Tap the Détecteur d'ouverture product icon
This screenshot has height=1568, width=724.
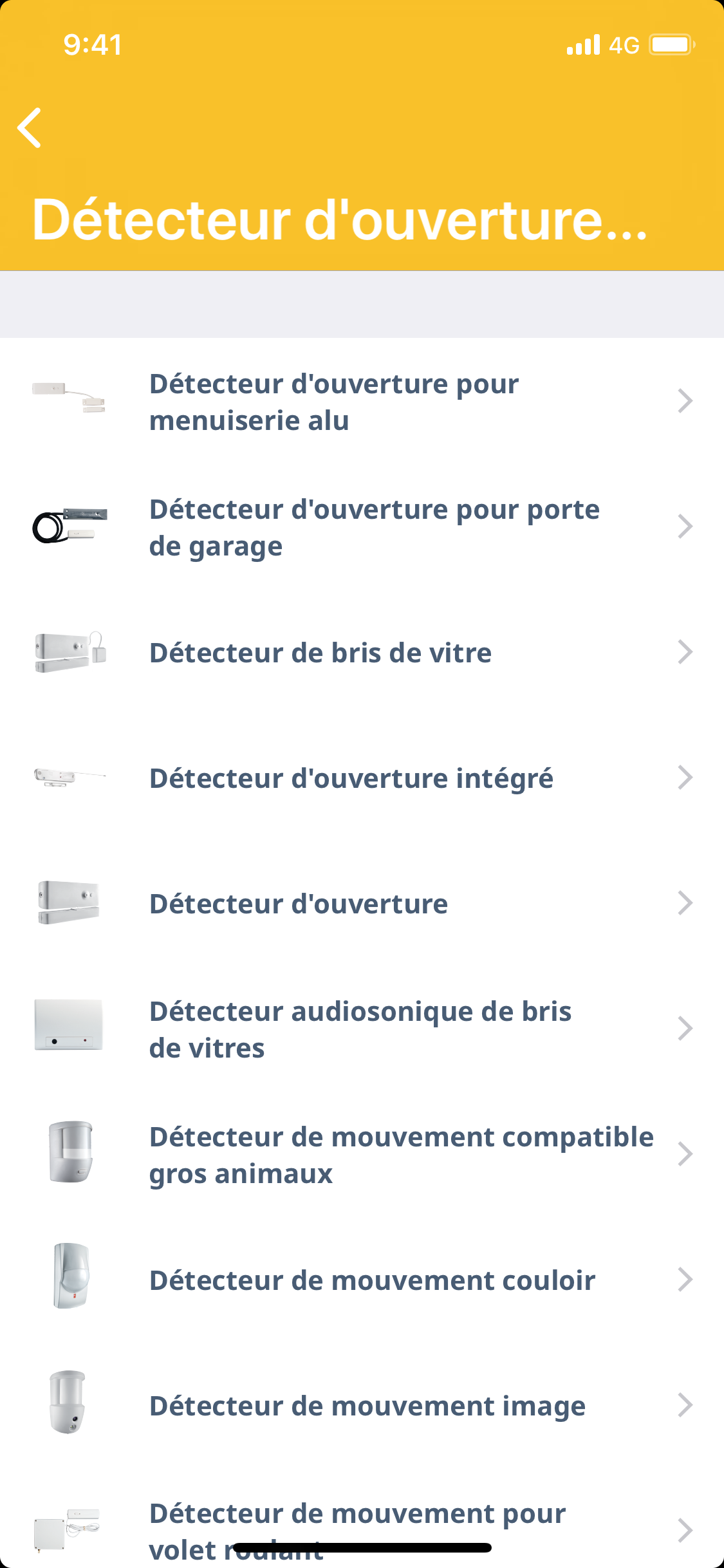(x=69, y=902)
